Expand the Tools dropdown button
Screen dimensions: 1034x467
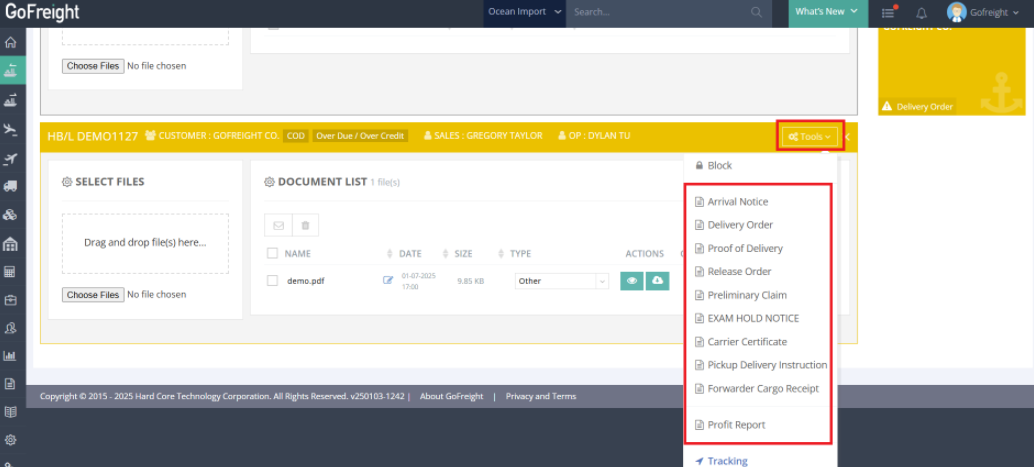[x=809, y=136]
